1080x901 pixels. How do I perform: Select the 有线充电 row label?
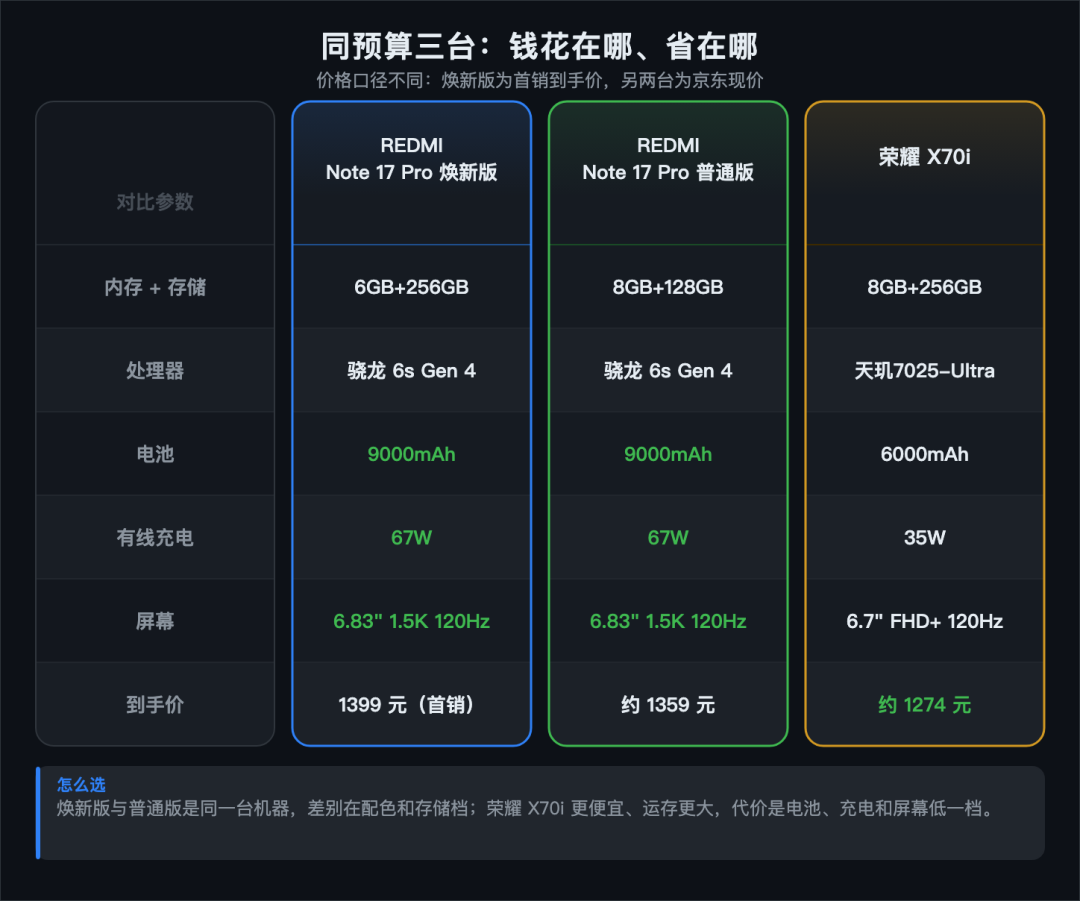point(155,537)
